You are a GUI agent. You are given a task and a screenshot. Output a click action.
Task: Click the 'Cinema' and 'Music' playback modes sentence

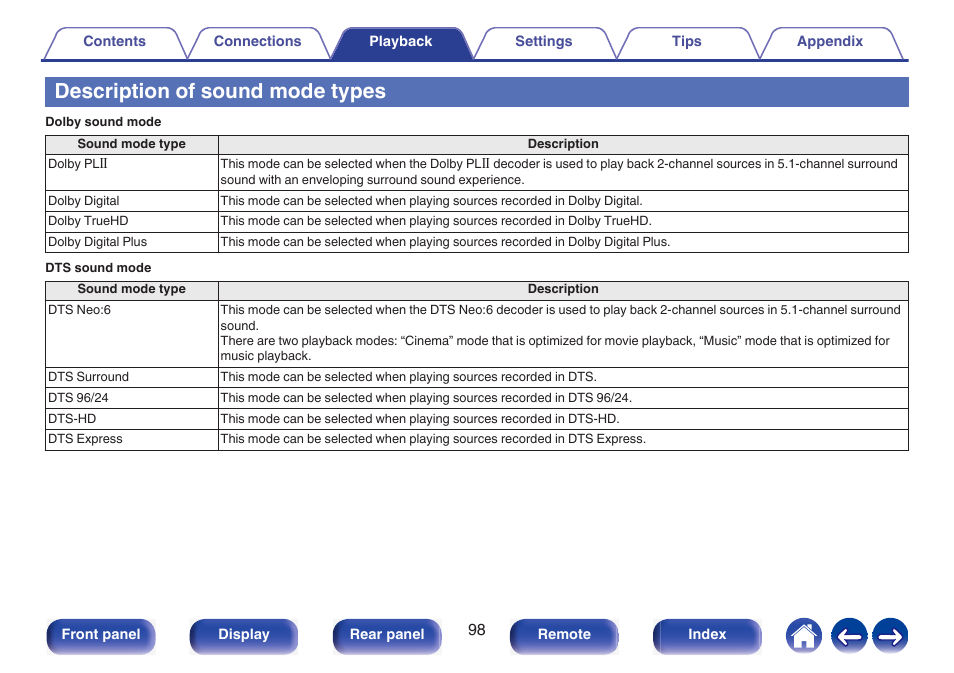[555, 349]
